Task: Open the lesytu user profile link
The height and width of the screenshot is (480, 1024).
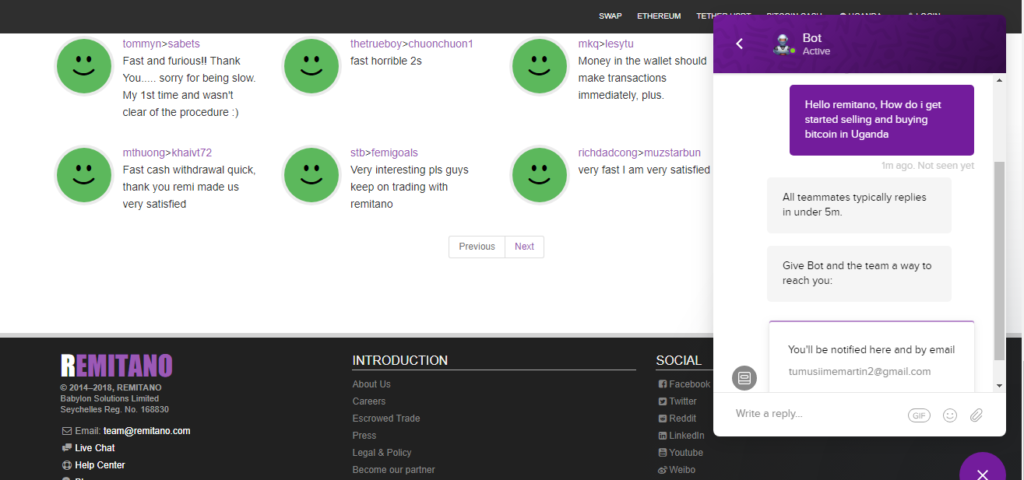Action: click(x=619, y=44)
